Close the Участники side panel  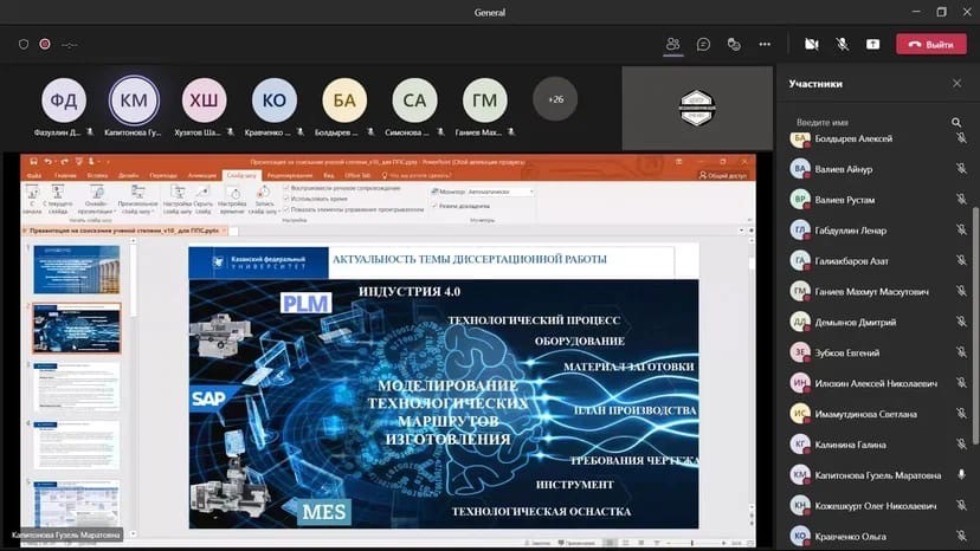pyautogui.click(x=957, y=84)
